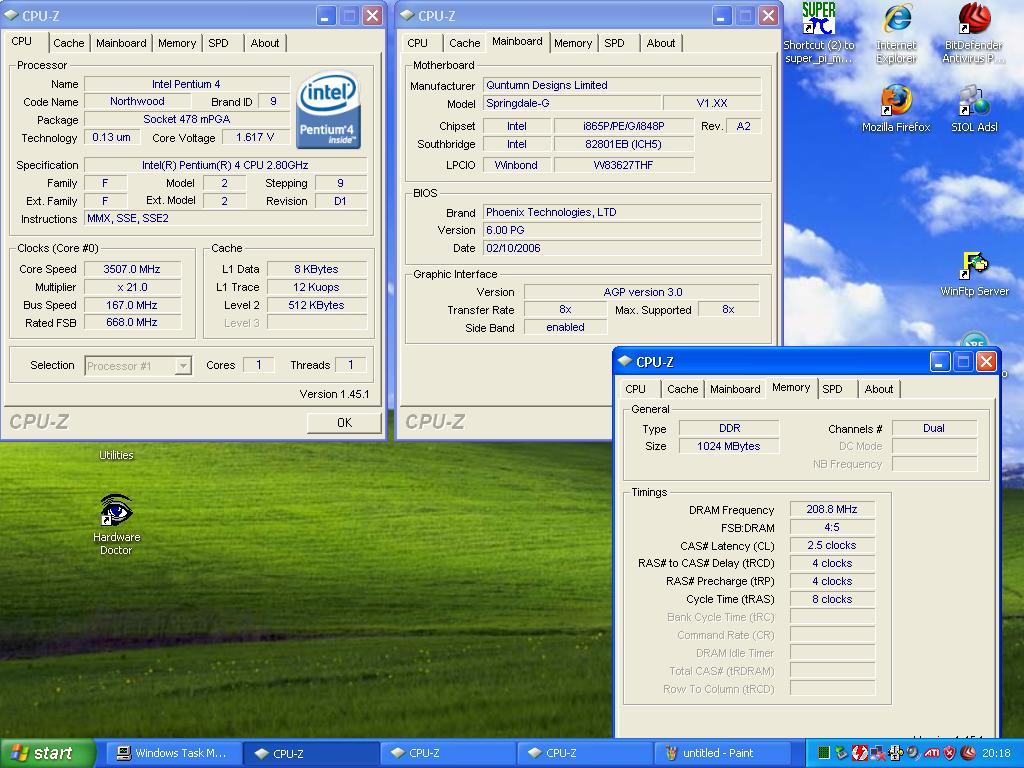Open Mainboard tab in the Memory CPU-Z window
The width and height of the screenshot is (1024, 768).
735,389
